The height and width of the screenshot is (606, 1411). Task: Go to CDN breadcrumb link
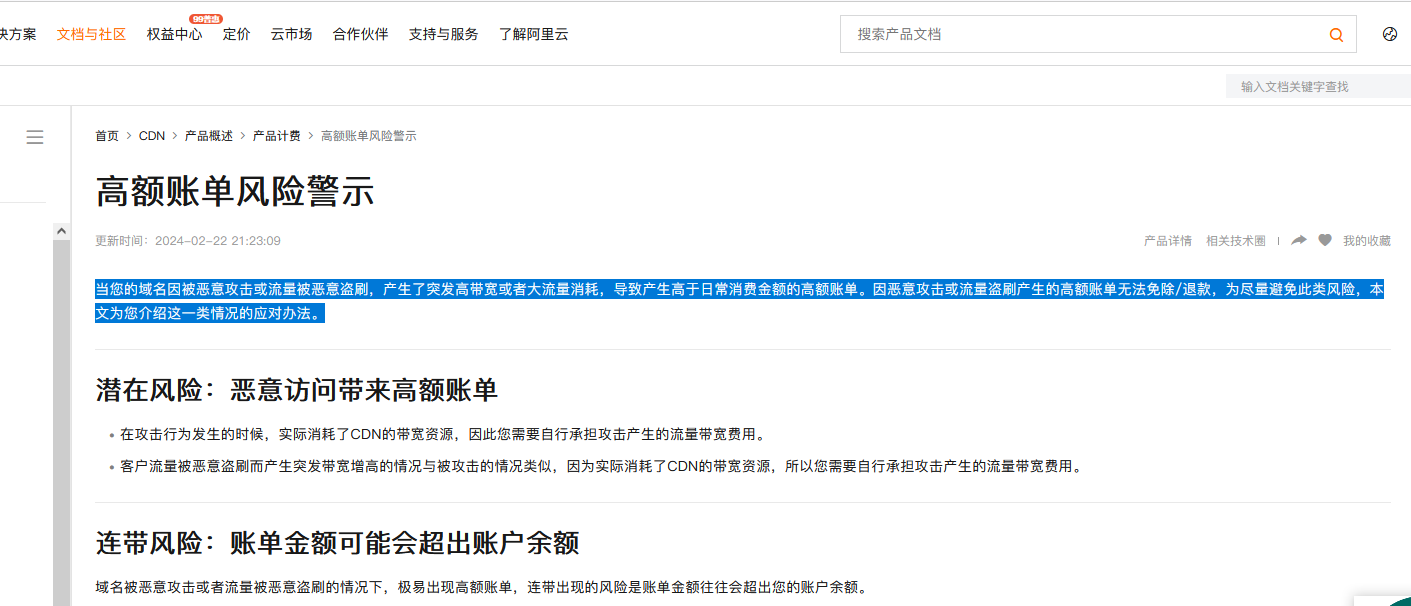click(x=152, y=136)
